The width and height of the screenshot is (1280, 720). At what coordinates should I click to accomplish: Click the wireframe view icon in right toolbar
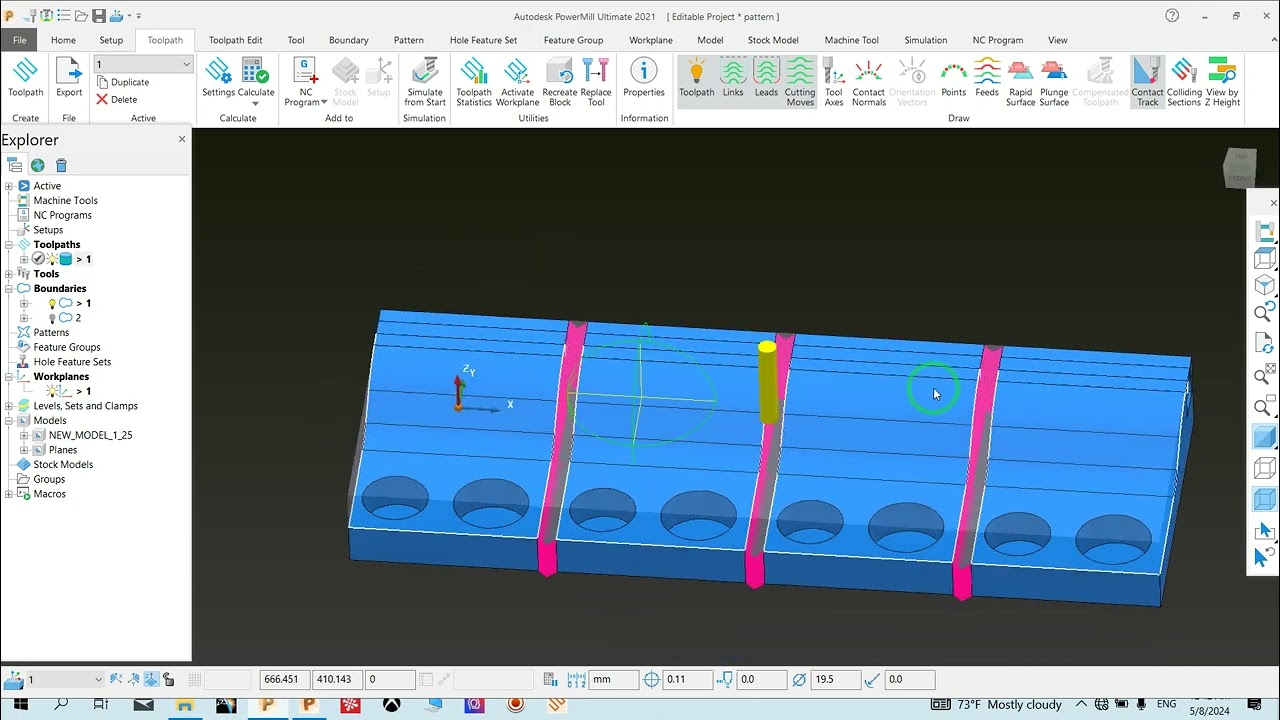coord(1265,468)
